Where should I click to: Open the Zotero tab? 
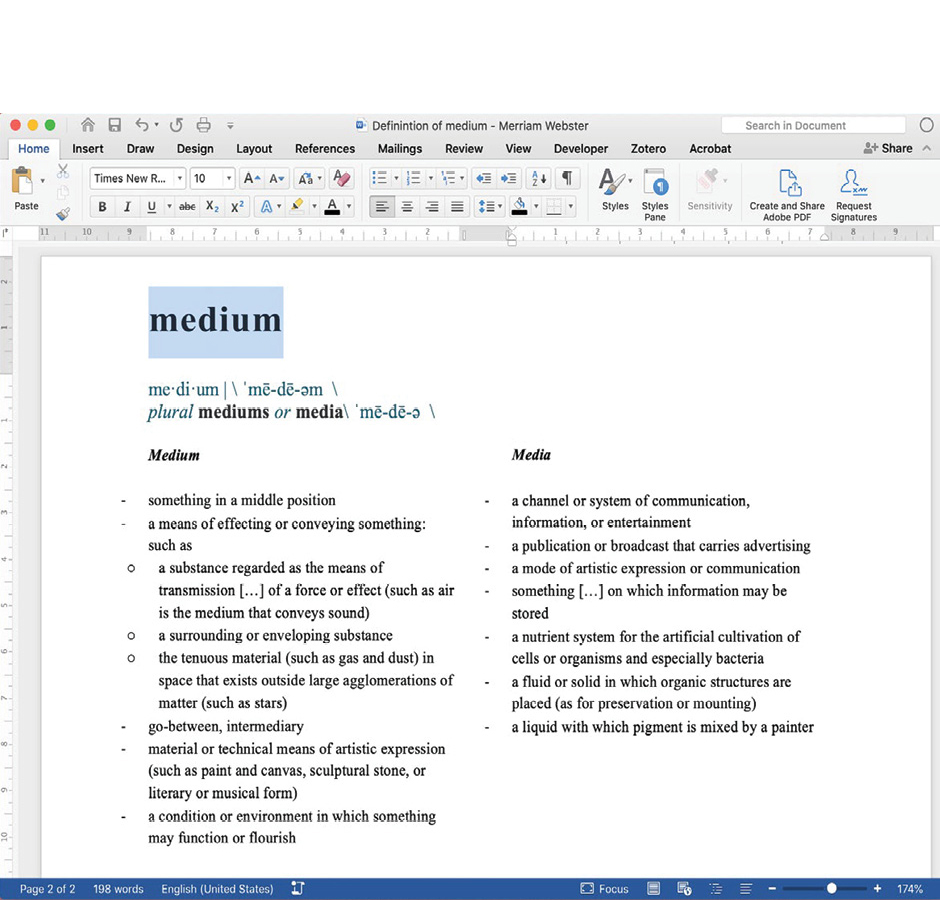648,148
